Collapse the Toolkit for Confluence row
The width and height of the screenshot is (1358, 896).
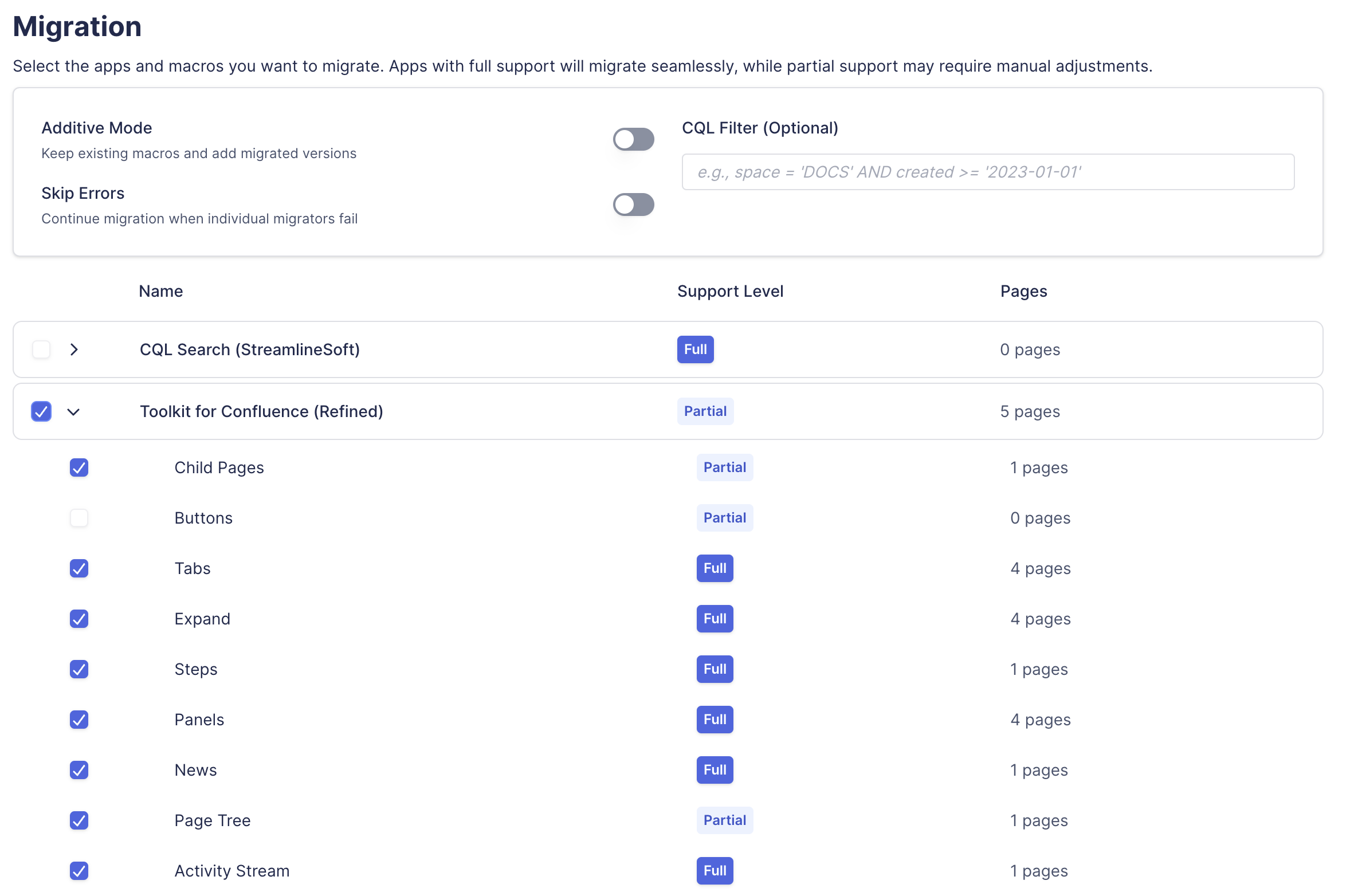(x=73, y=412)
